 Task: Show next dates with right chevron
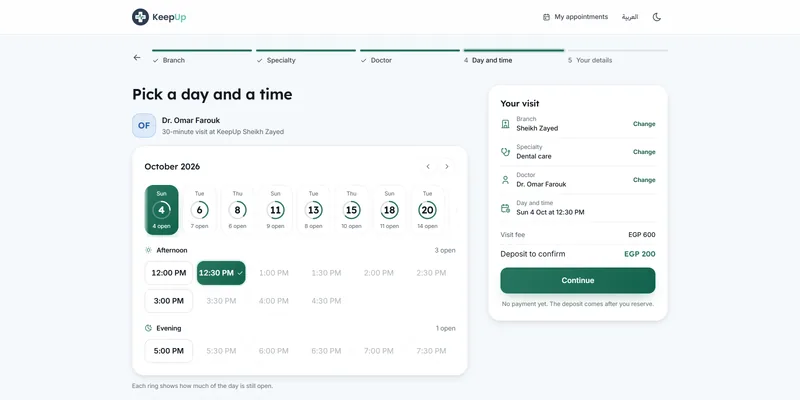pyautogui.click(x=447, y=166)
